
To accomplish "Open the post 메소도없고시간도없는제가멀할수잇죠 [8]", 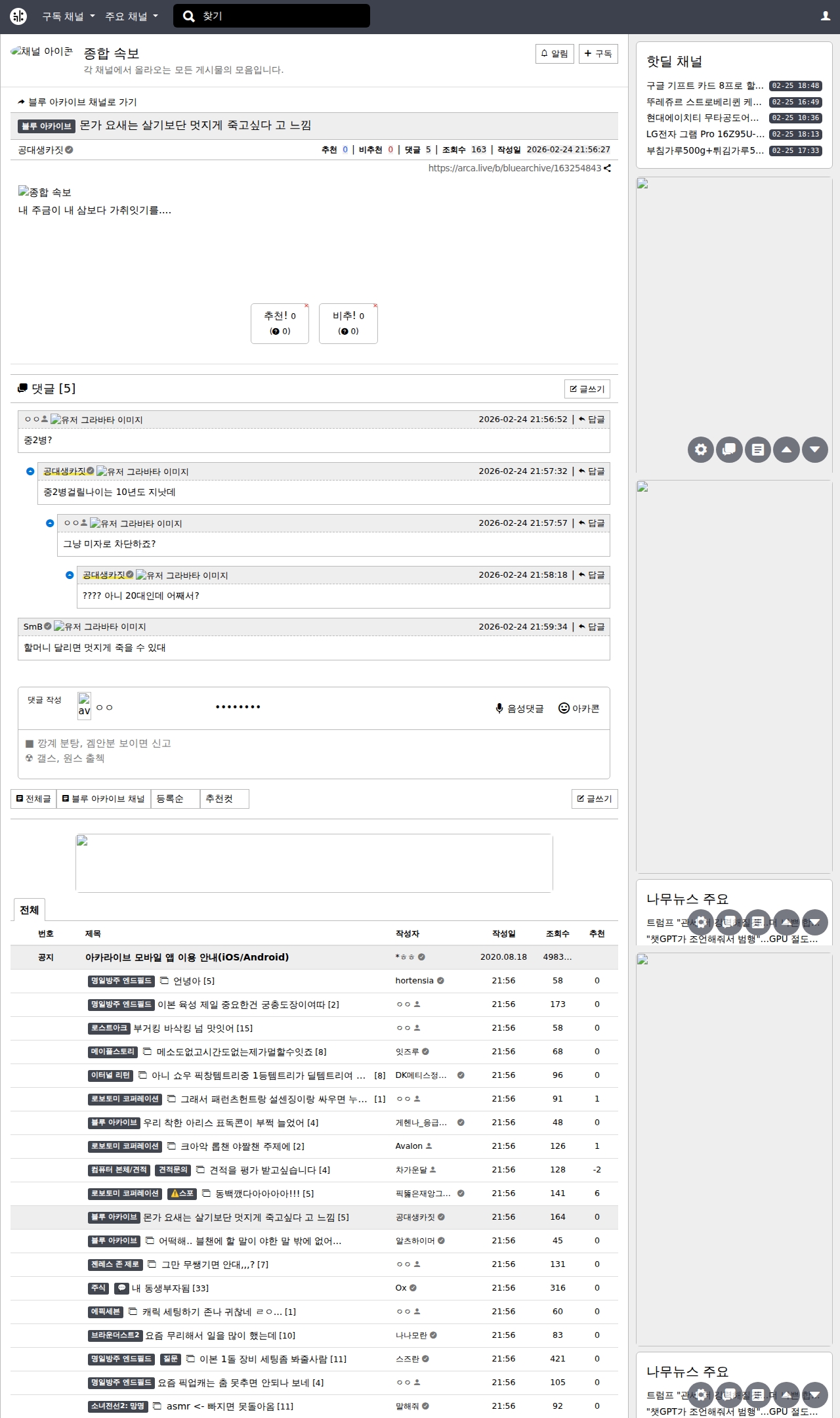I will pyautogui.click(x=241, y=1052).
